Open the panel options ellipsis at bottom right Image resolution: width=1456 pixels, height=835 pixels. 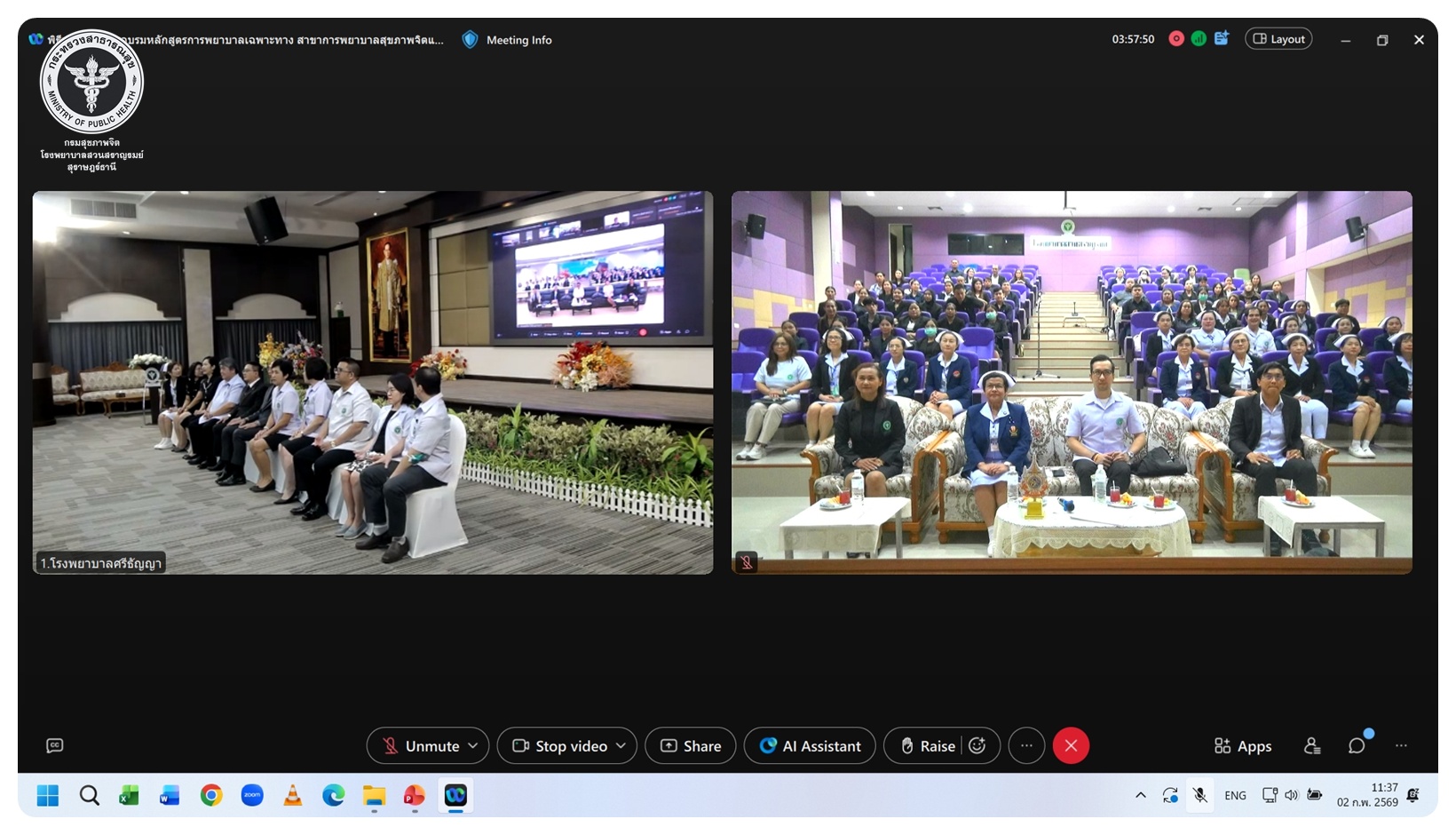click(x=1401, y=746)
